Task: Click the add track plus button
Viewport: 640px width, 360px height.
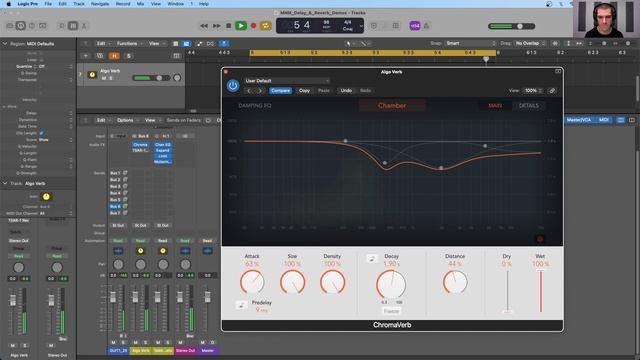Action: pos(85,56)
